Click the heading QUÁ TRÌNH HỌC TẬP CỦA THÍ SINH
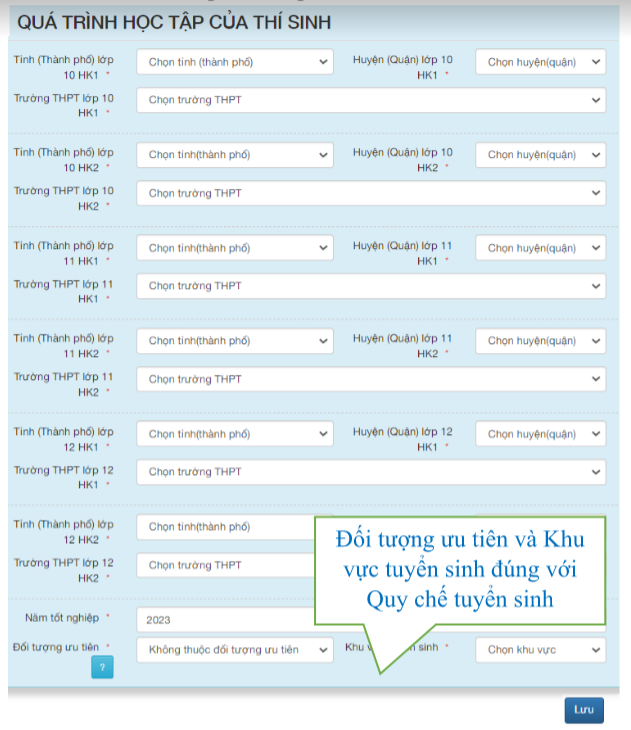This screenshot has height=730, width=631. click(174, 22)
